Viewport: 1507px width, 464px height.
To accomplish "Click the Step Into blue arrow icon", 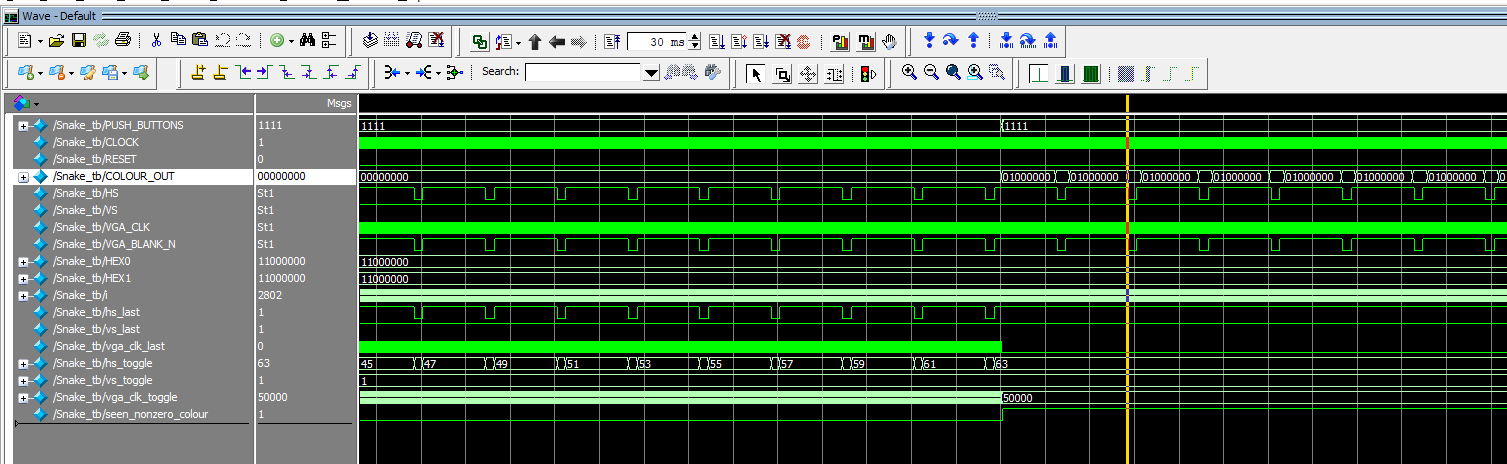I will pyautogui.click(x=929, y=41).
